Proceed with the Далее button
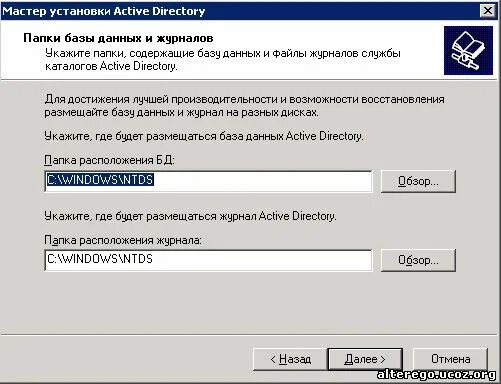Screen dimensions: 501x384 [365, 359]
